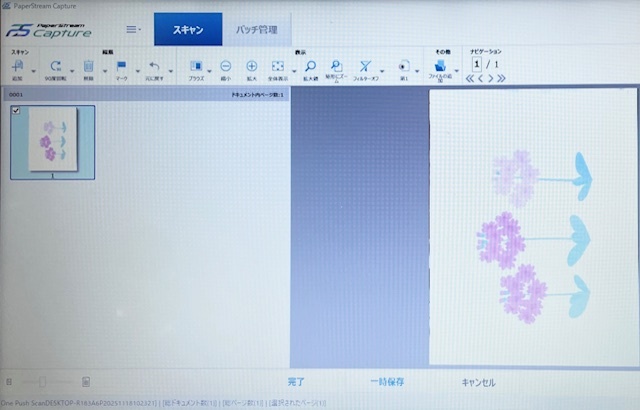The image size is (640, 410).
Task: Click the 完了 (Complete) button
Action: pyautogui.click(x=296, y=382)
